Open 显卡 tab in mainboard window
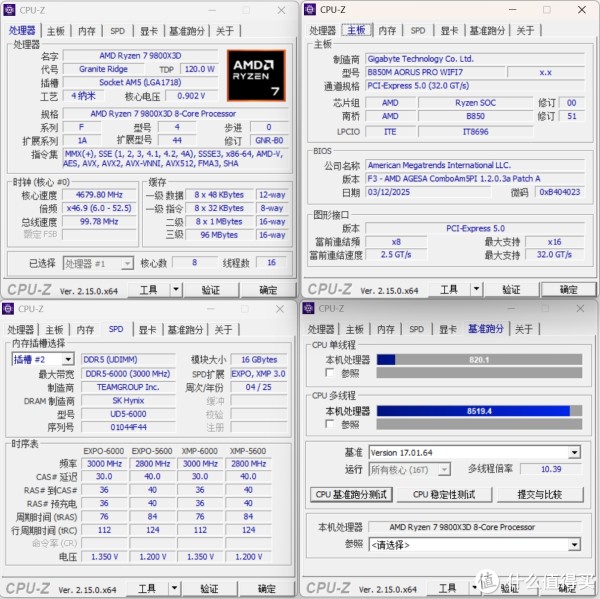600x599 pixels. coord(449,31)
